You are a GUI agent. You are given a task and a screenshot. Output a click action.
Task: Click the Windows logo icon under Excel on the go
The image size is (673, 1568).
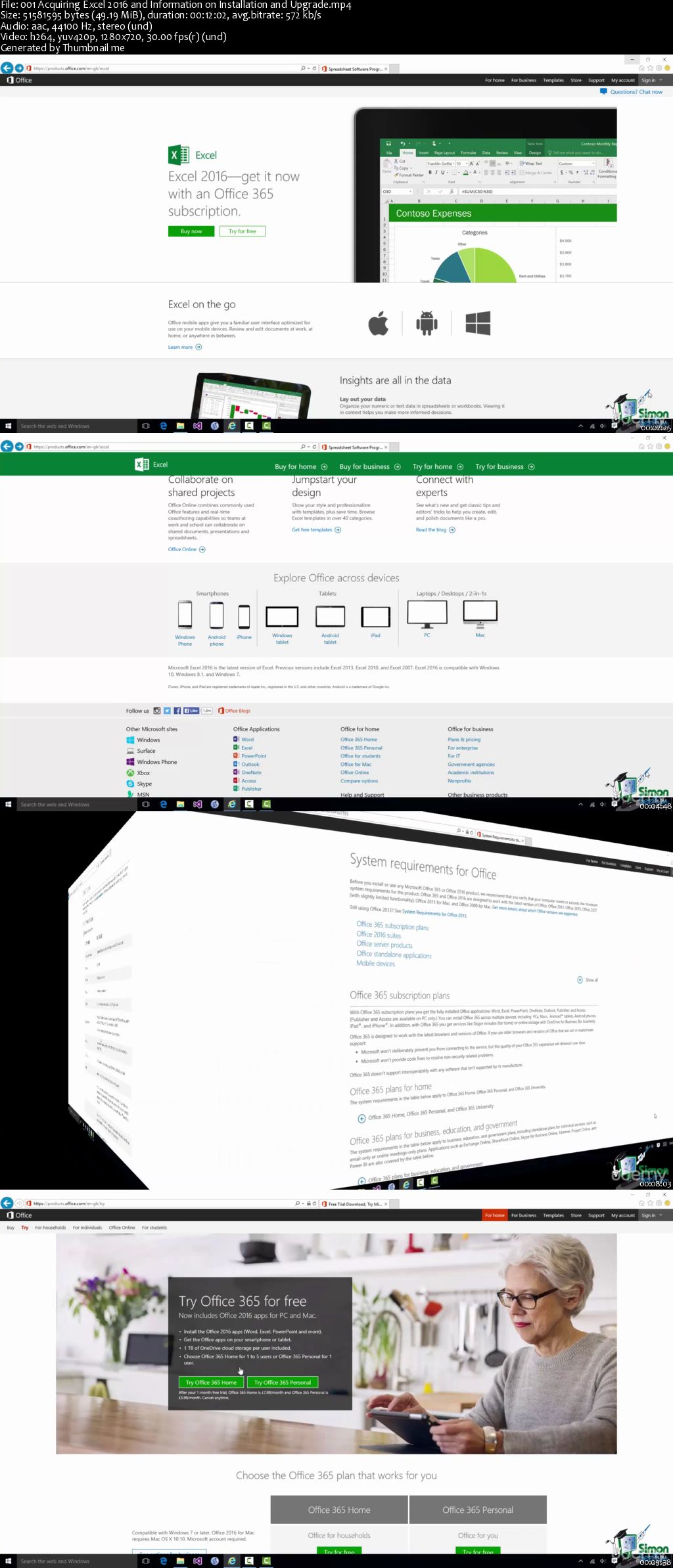[x=478, y=323]
